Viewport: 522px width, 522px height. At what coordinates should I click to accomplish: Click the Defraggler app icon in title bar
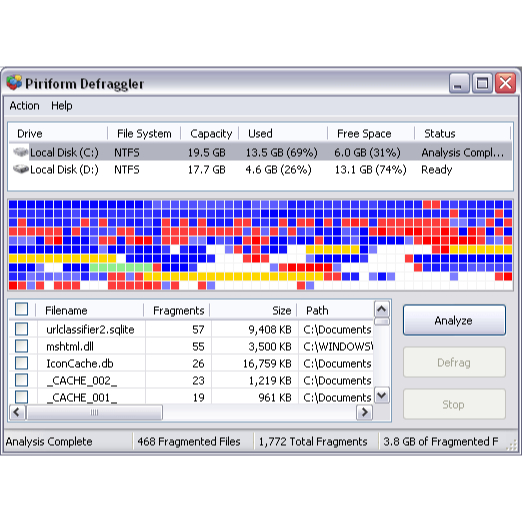pos(14,83)
